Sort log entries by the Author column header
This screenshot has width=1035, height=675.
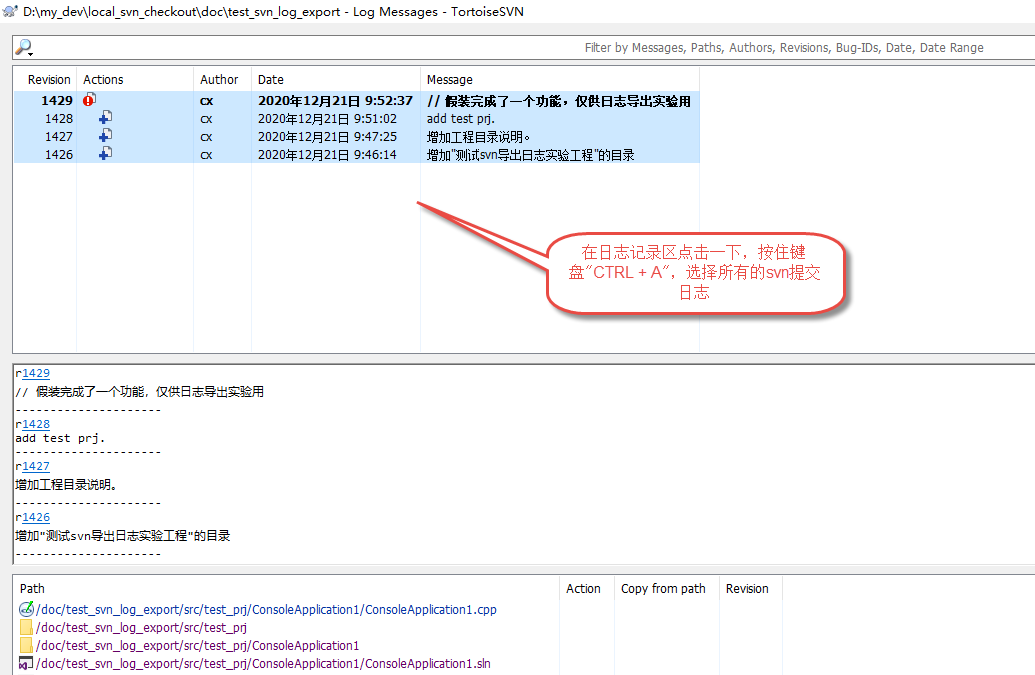[217, 79]
